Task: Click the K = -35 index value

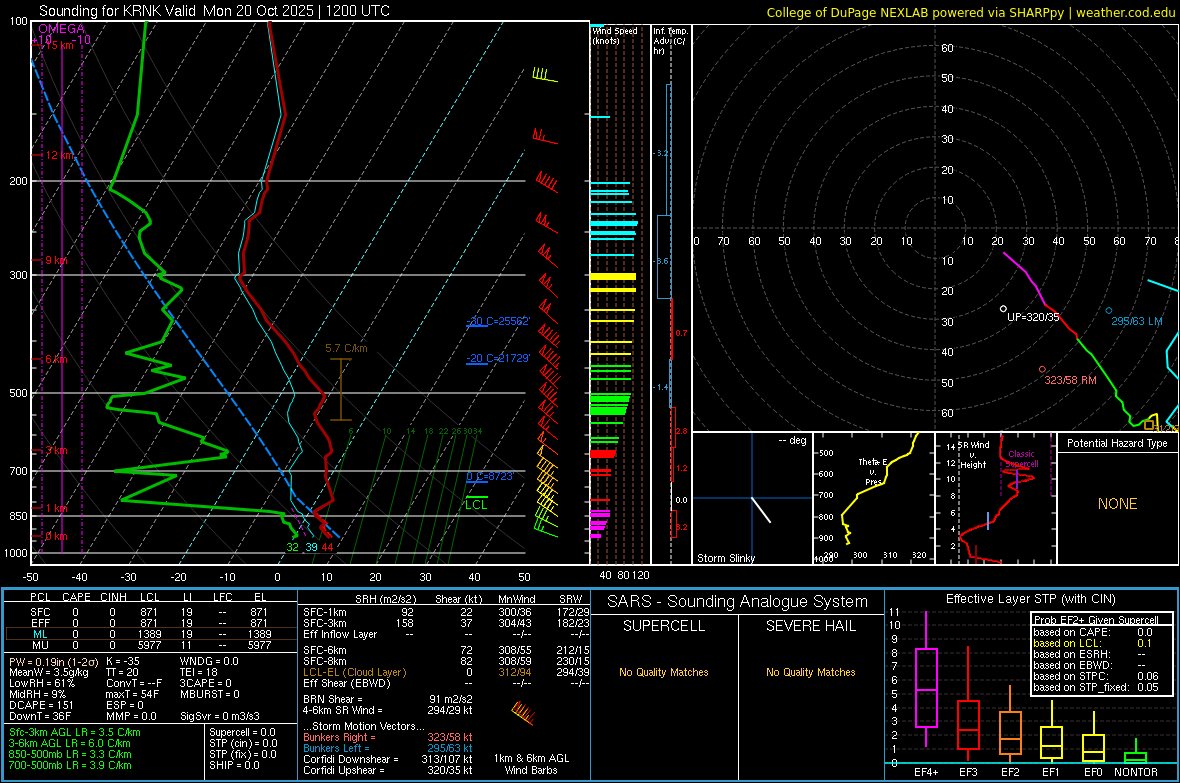Action: [123, 661]
